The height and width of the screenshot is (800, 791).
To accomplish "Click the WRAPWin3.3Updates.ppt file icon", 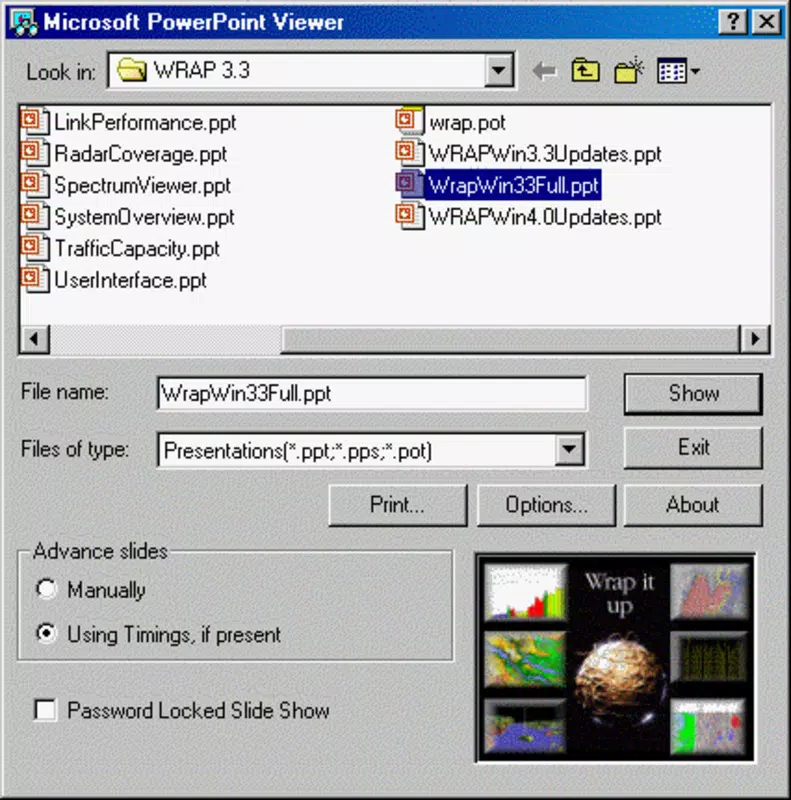I will point(410,153).
